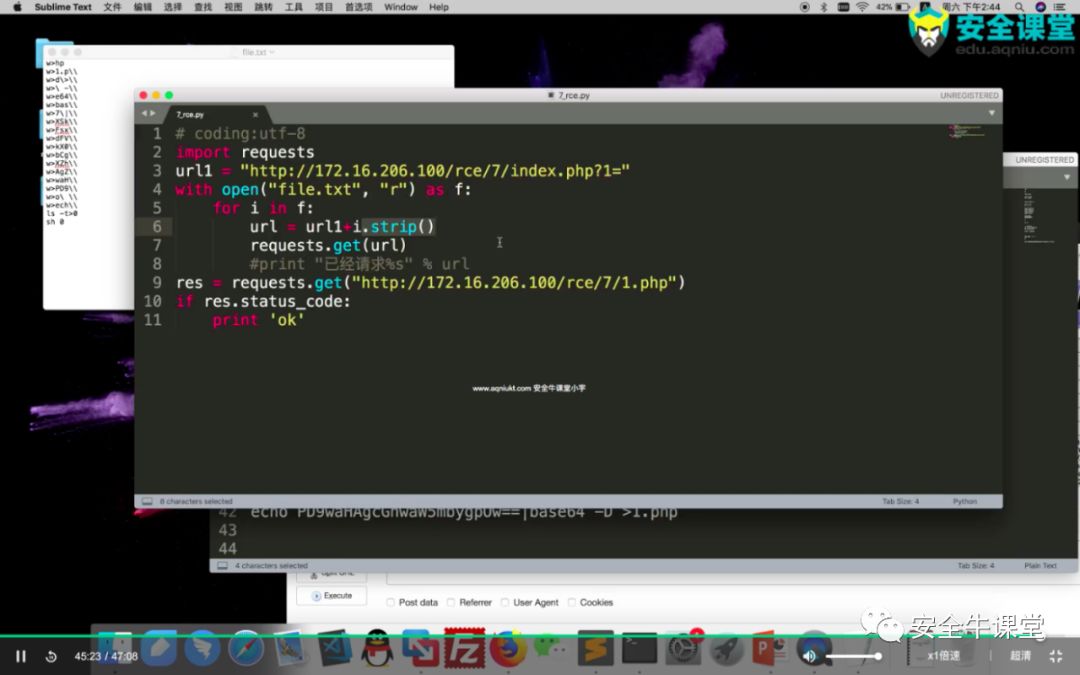This screenshot has width=1080, height=675.
Task: Open the 超清 video quality selector
Action: [x=1021, y=656]
